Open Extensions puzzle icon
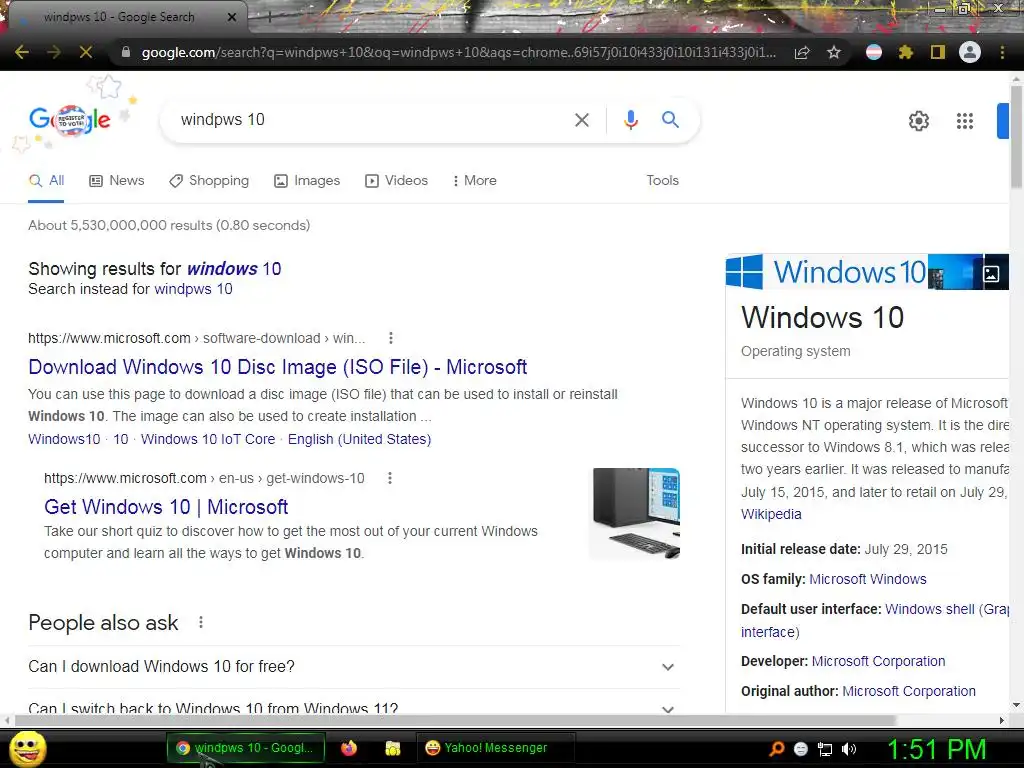1024x768 pixels. 906,52
